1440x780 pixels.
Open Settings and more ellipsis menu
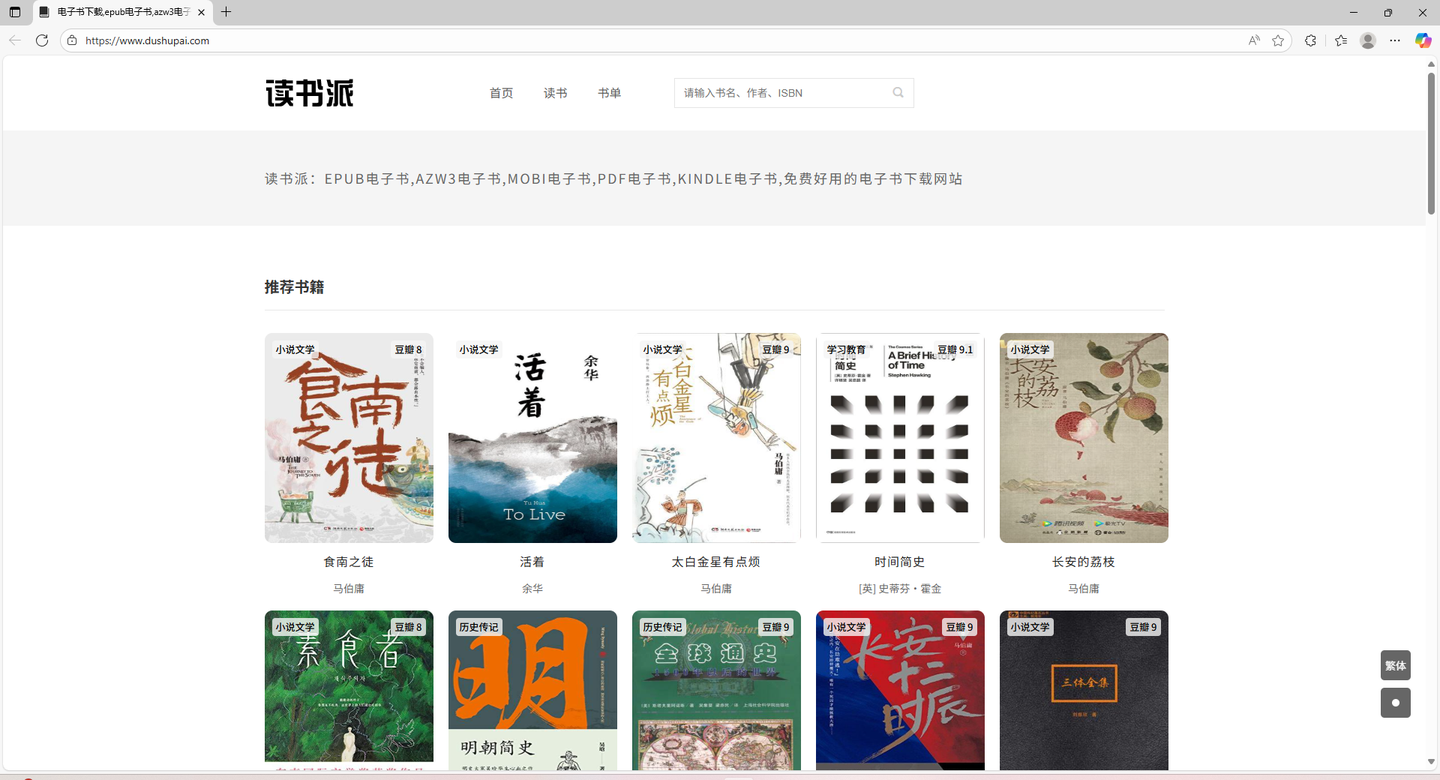[1395, 40]
